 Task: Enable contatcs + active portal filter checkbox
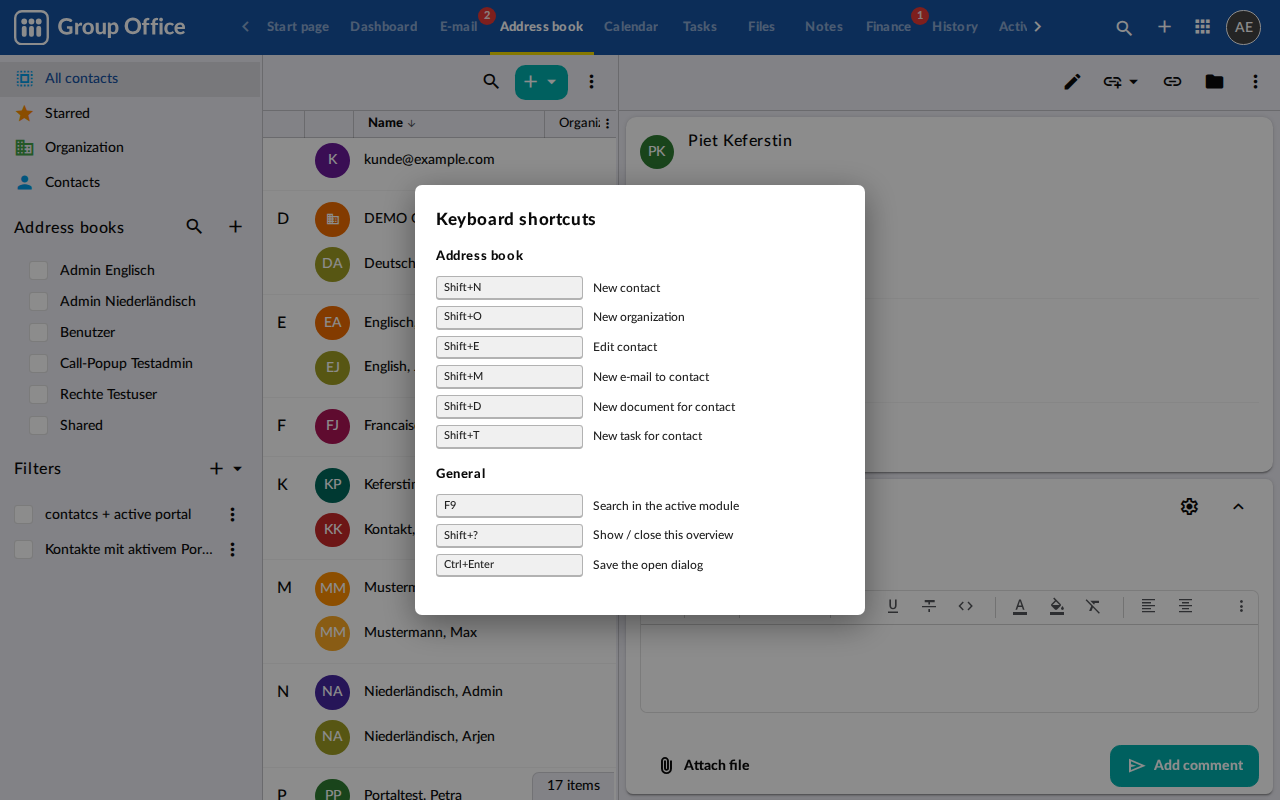24,514
